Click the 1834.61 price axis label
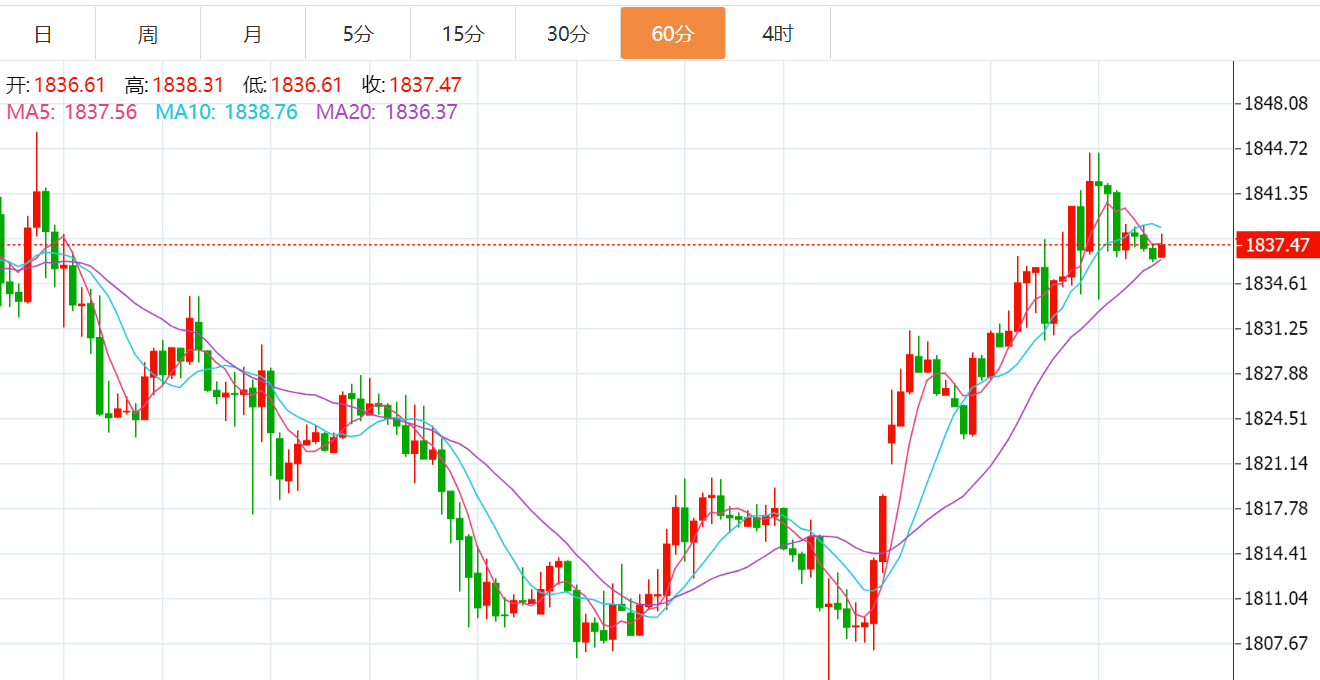 (1275, 283)
